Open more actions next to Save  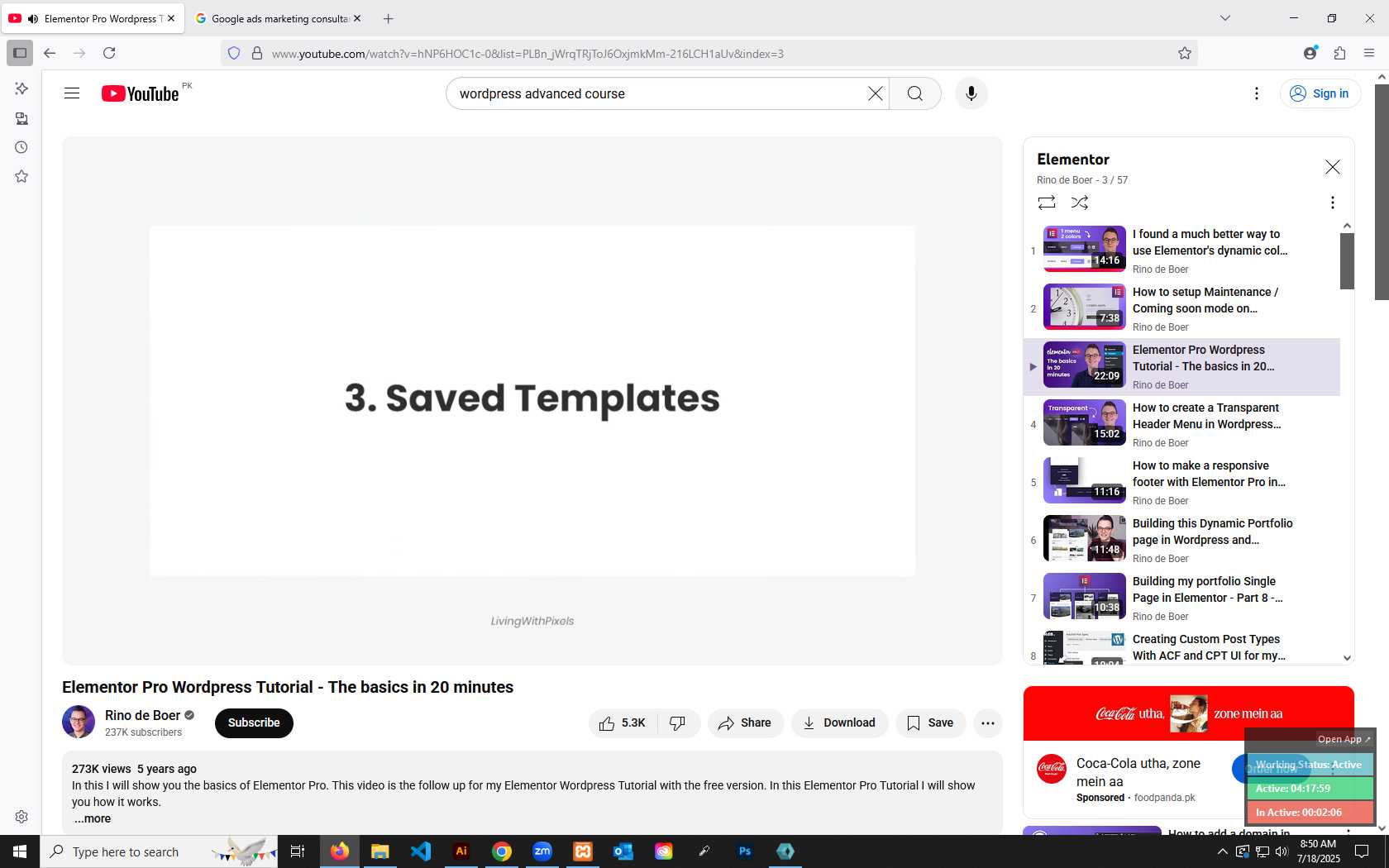[987, 723]
